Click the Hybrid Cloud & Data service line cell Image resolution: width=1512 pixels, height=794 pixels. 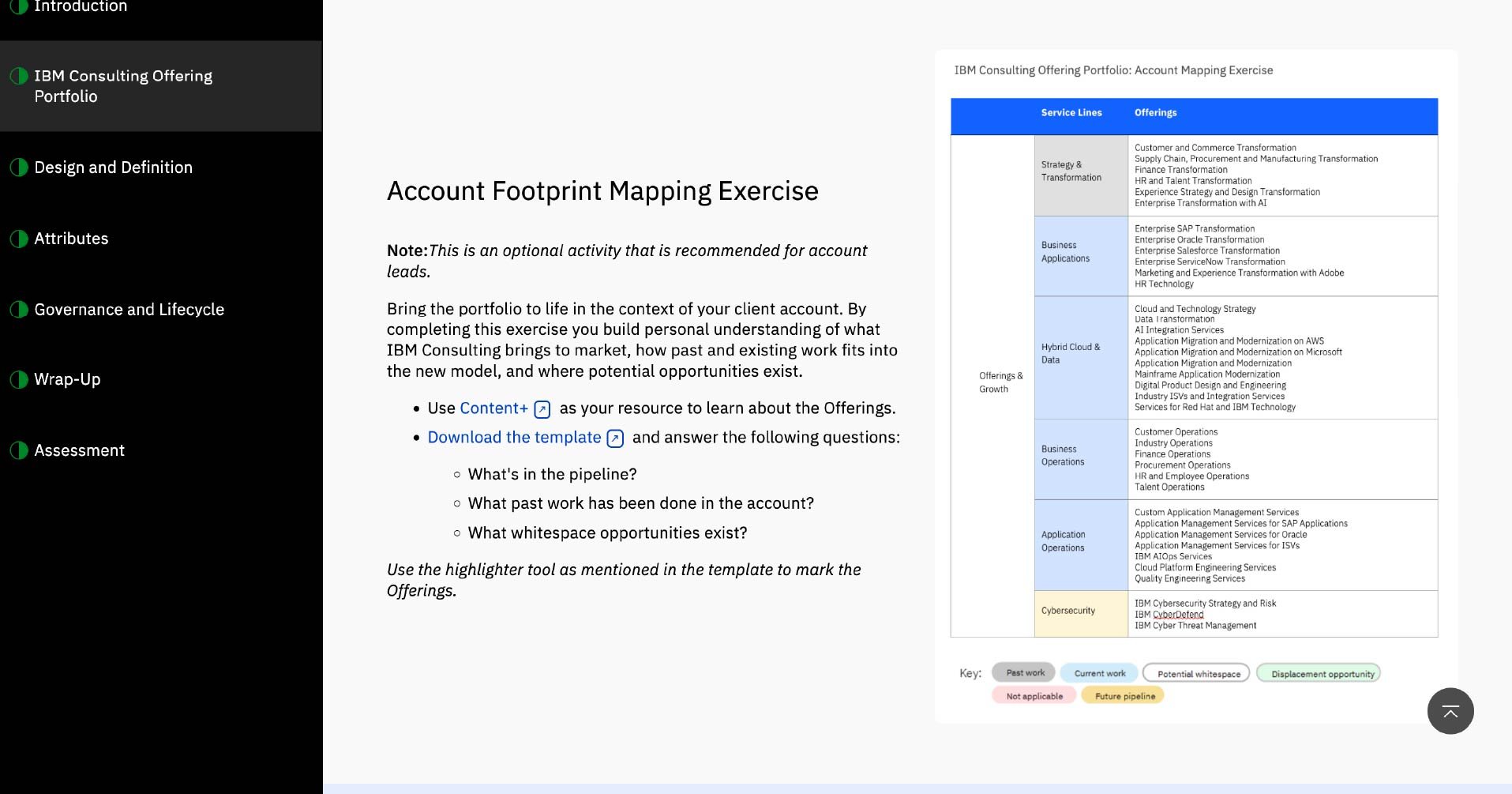tap(1081, 357)
